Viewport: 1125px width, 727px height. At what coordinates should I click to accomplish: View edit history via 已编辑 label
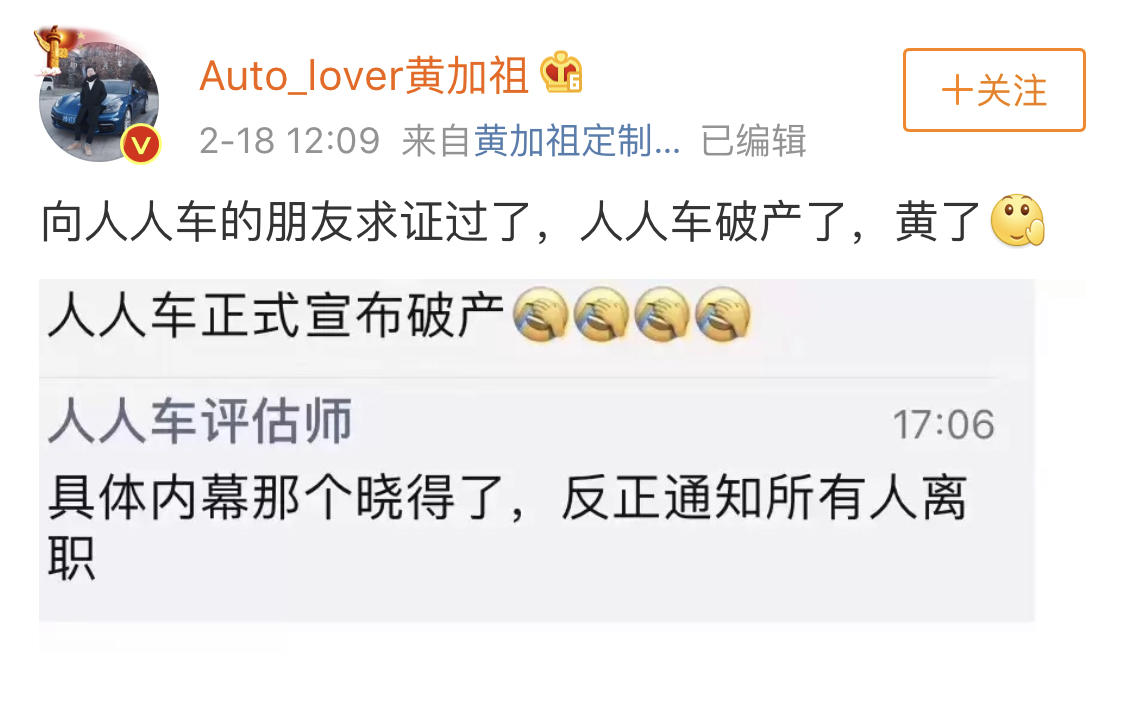click(754, 140)
